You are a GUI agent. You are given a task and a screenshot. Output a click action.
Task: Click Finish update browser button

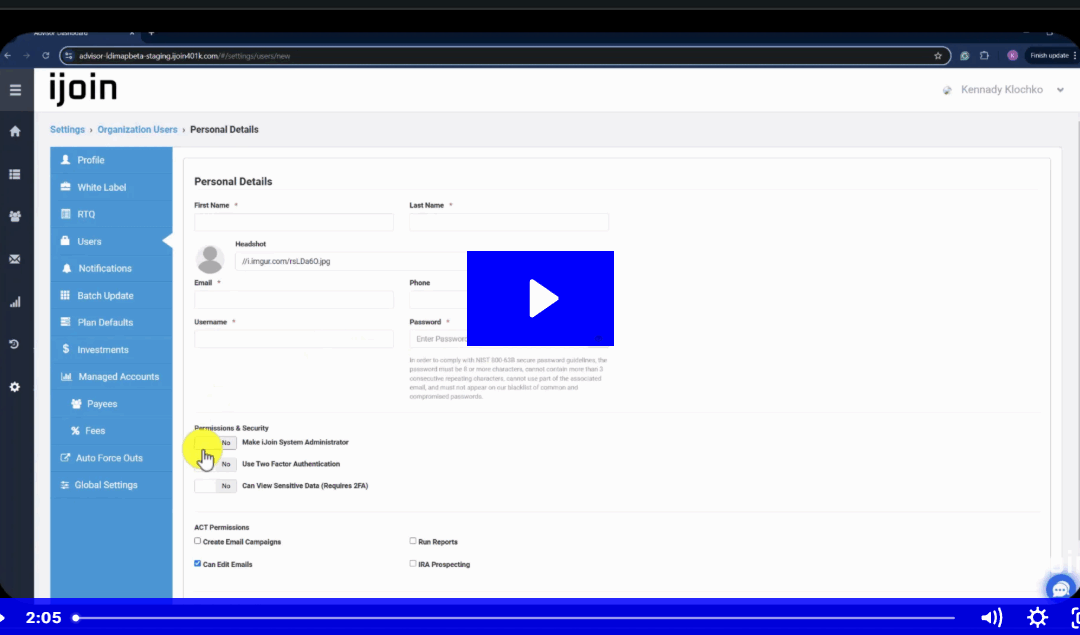1052,56
